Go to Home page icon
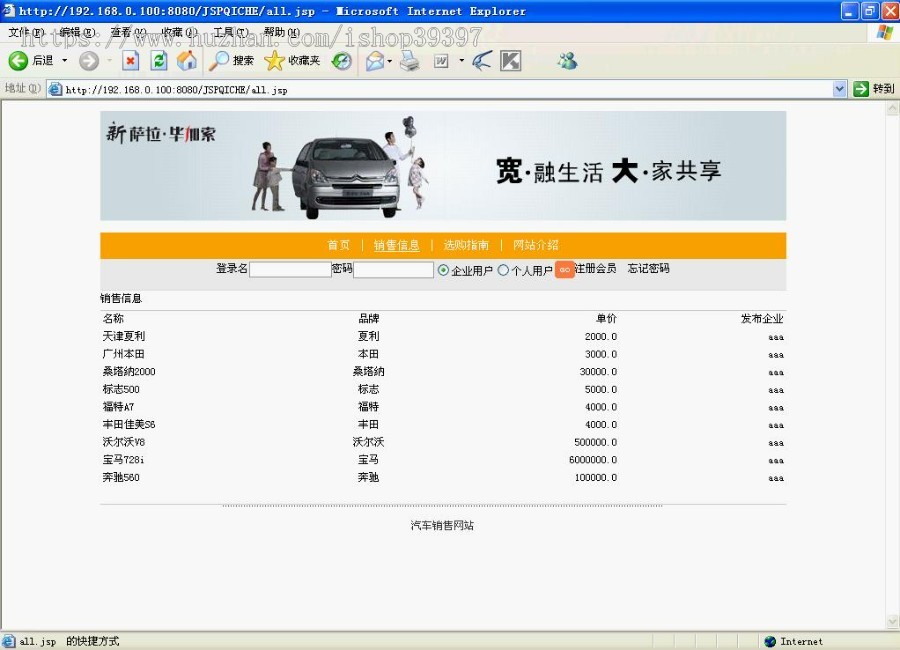 (x=187, y=60)
